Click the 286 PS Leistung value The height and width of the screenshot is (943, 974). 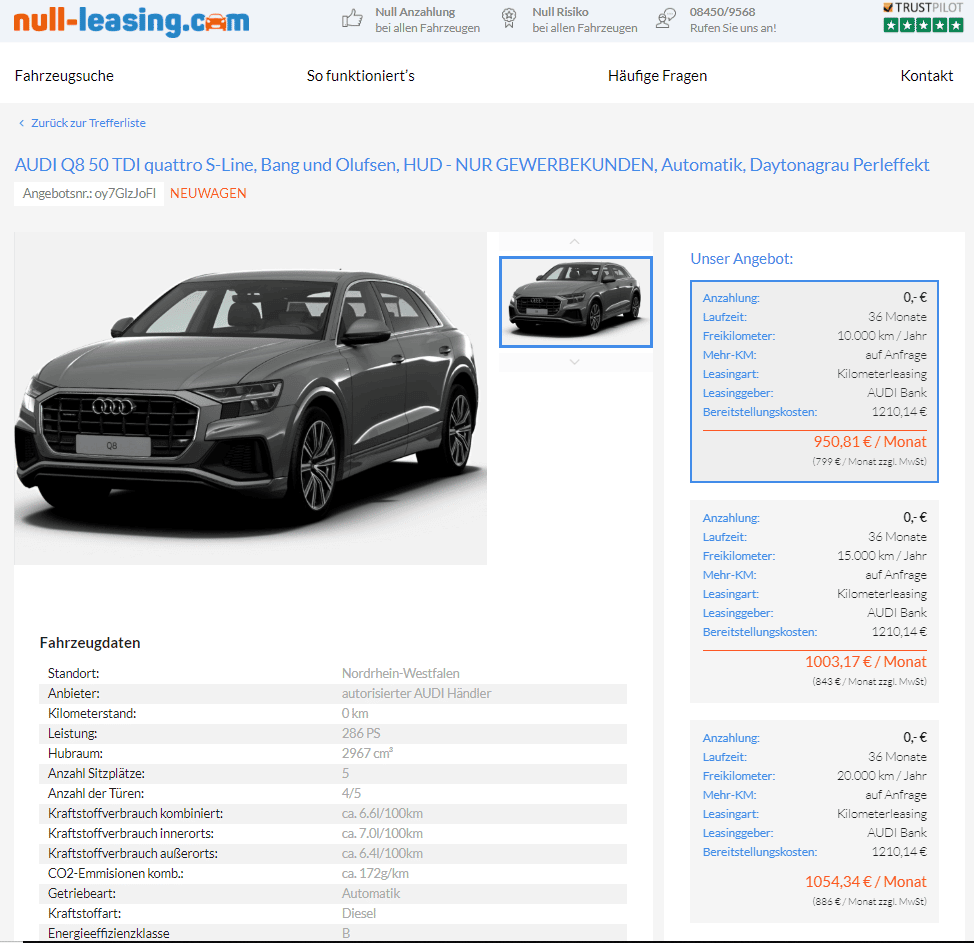pos(361,733)
